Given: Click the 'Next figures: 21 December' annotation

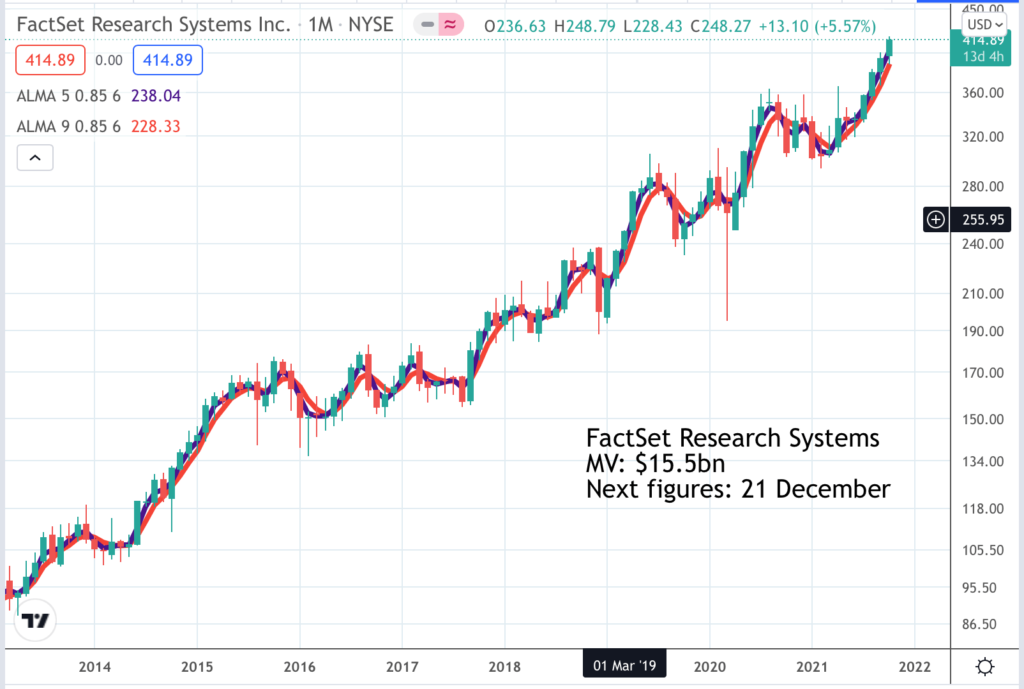Looking at the screenshot, I should [738, 489].
